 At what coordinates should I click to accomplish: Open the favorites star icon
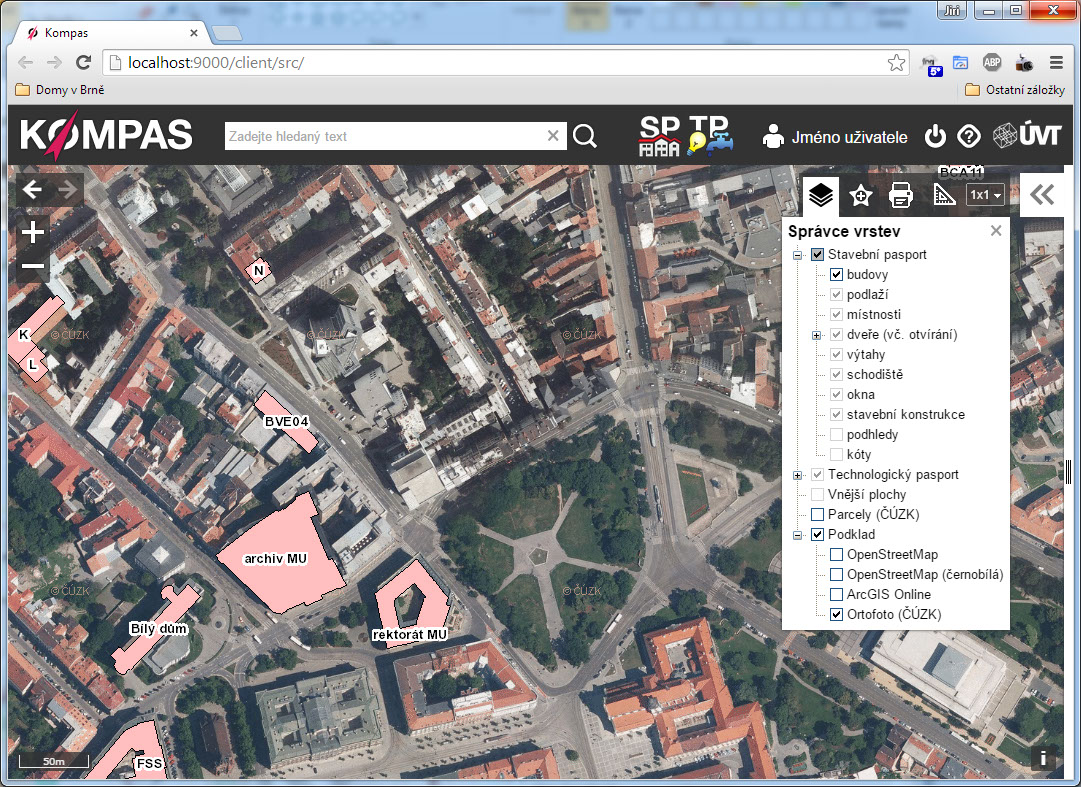pos(860,195)
